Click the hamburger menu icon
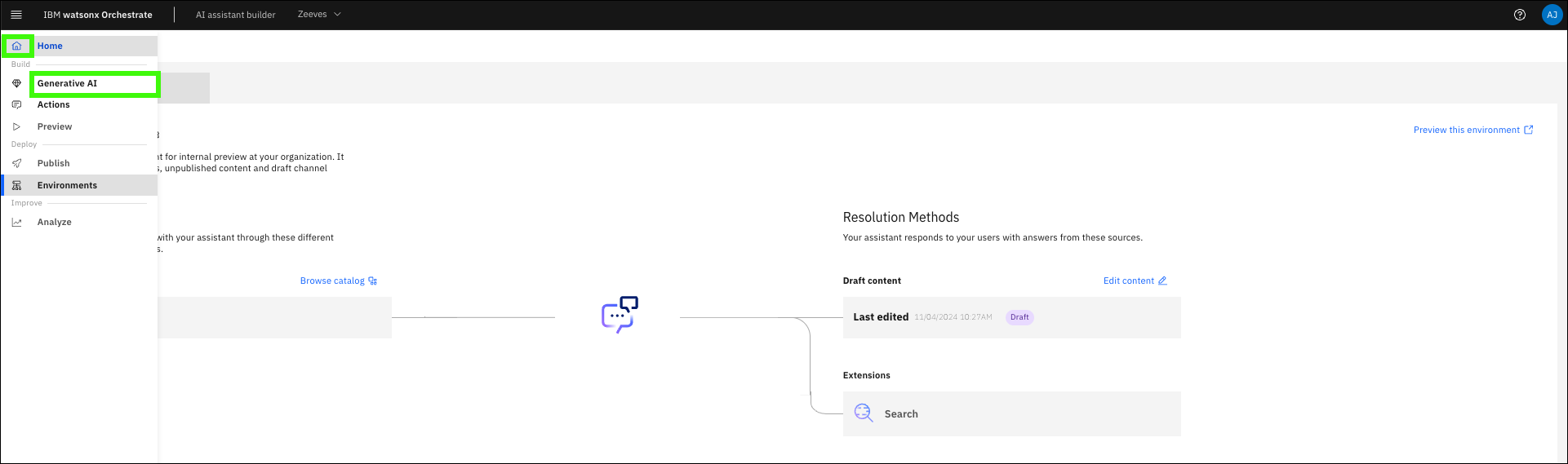 [16, 15]
